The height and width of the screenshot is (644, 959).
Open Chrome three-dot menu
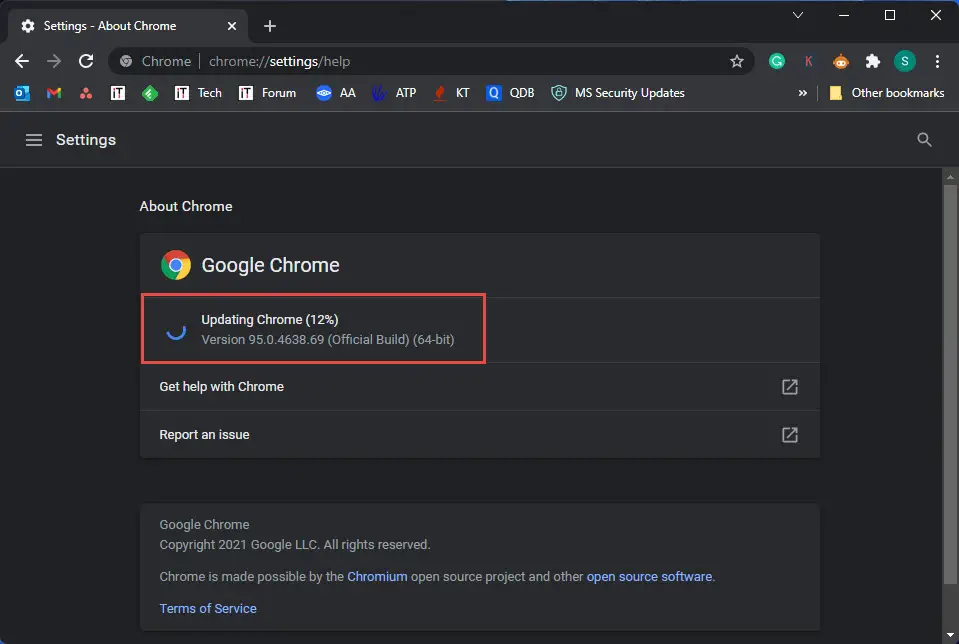click(937, 61)
